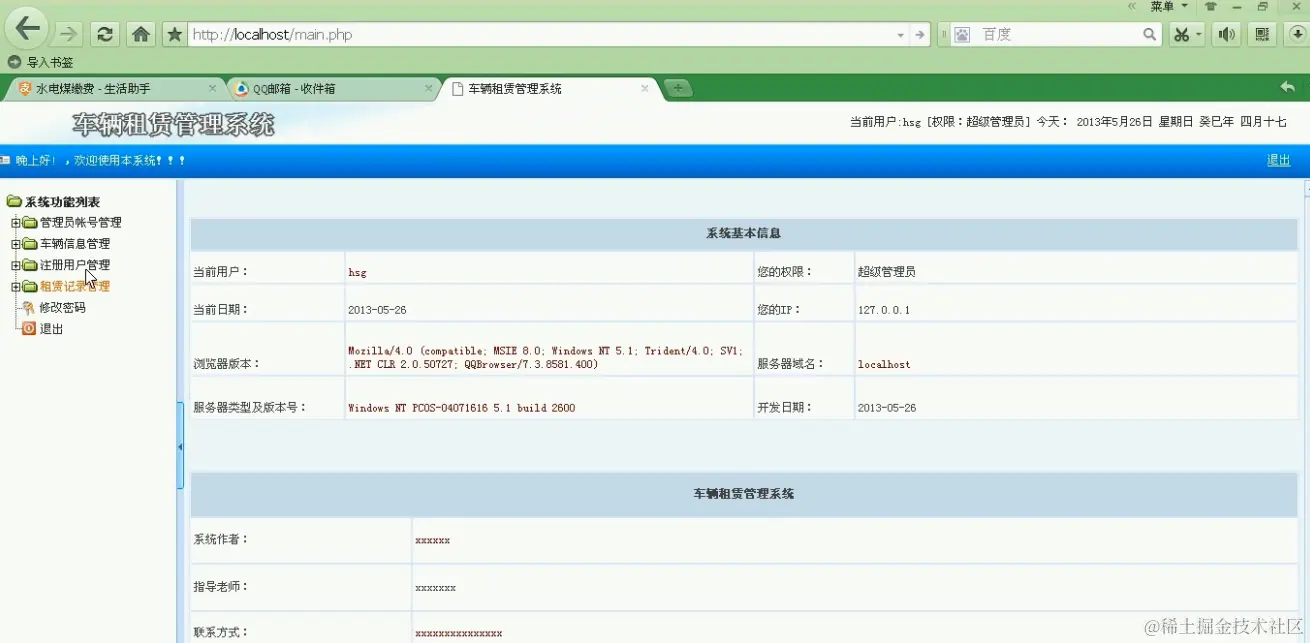The image size is (1310, 643).
Task: Open the 菜单 dropdown menu
Action: click(x=1168, y=6)
